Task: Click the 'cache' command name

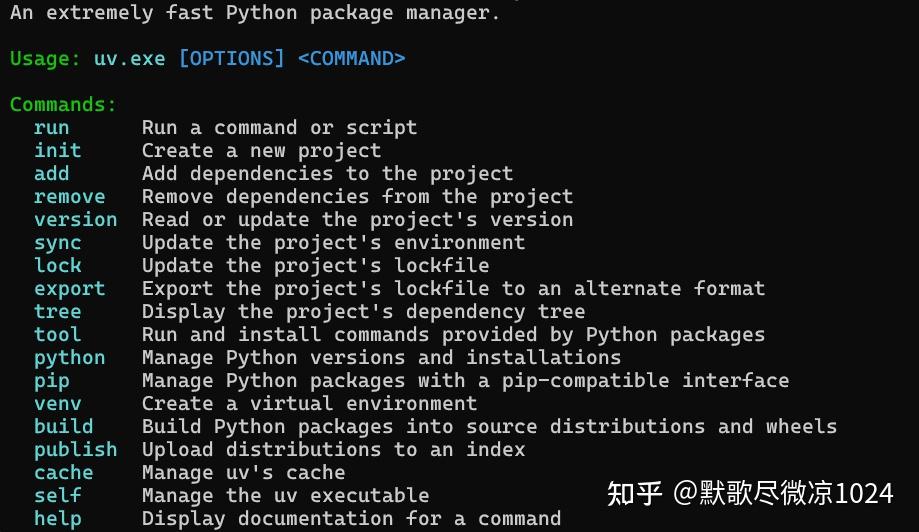Action: [63, 473]
